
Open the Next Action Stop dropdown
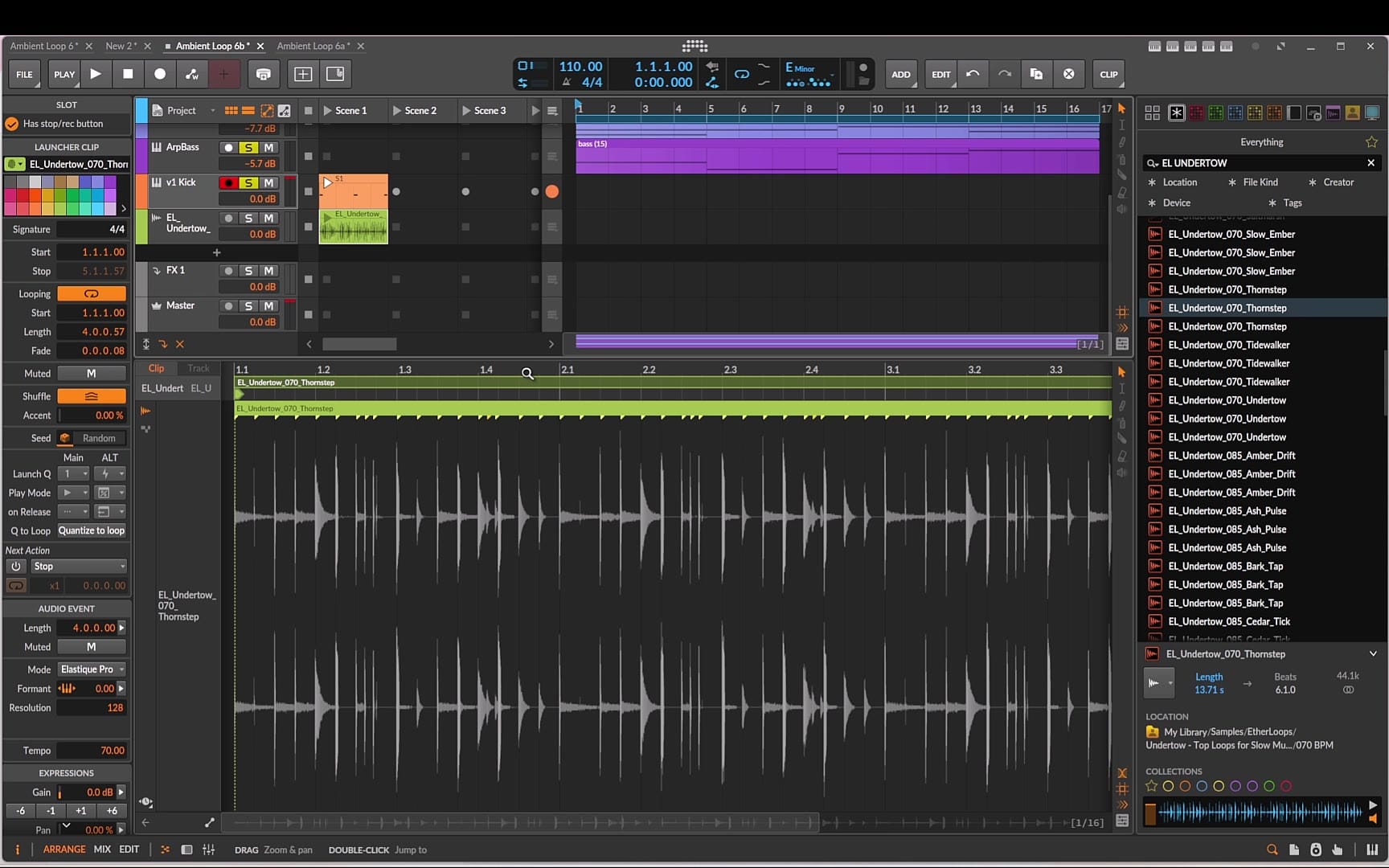[x=79, y=567]
